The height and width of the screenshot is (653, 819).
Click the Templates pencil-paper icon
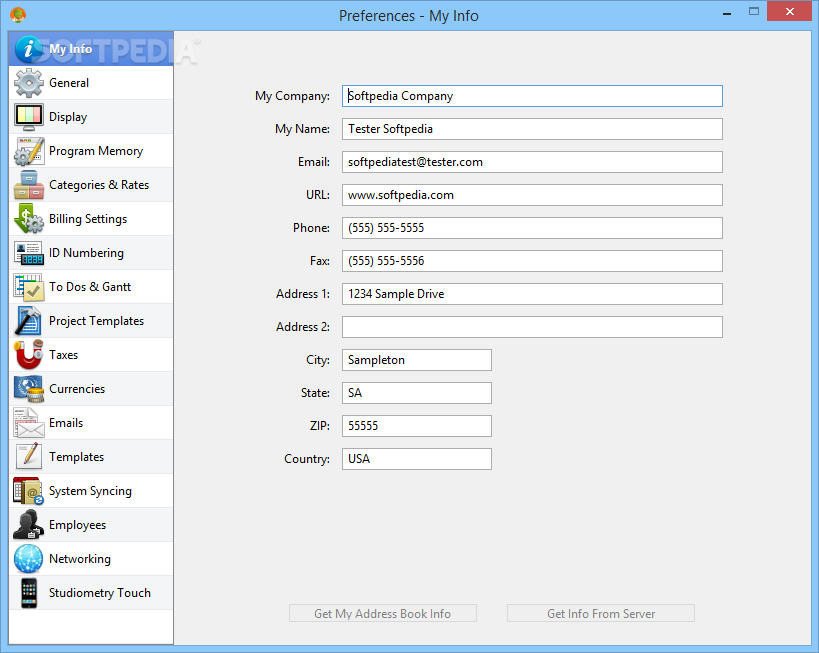[29, 457]
